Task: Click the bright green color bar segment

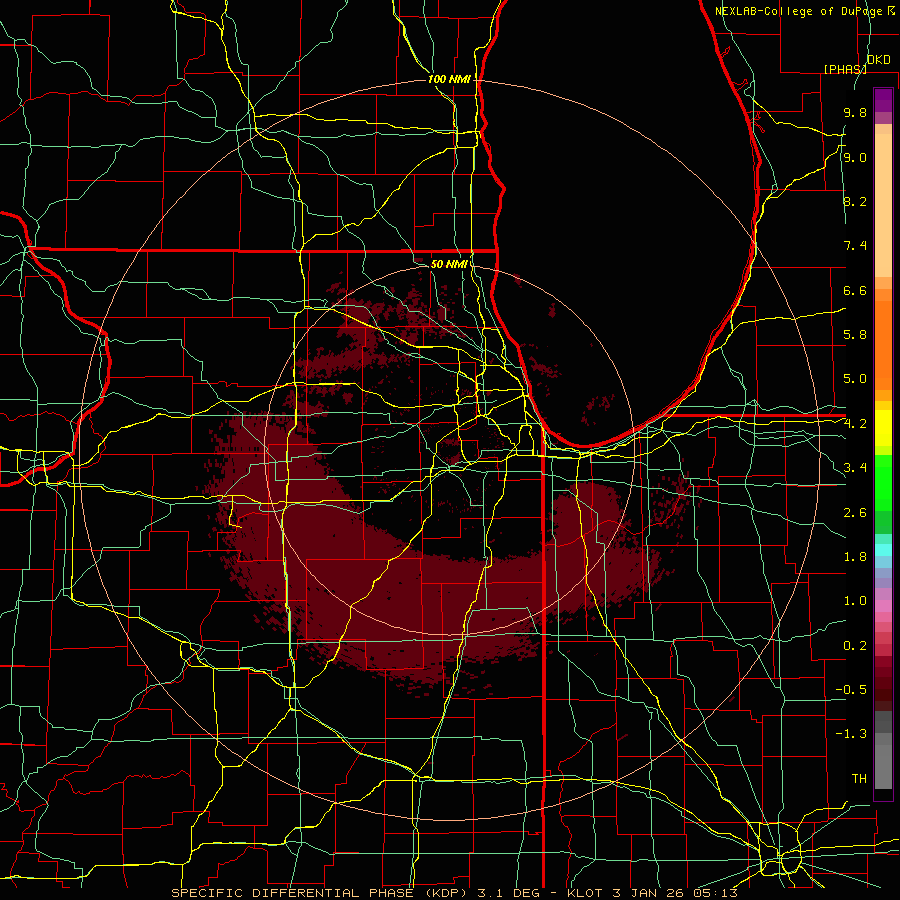Action: coord(883,483)
